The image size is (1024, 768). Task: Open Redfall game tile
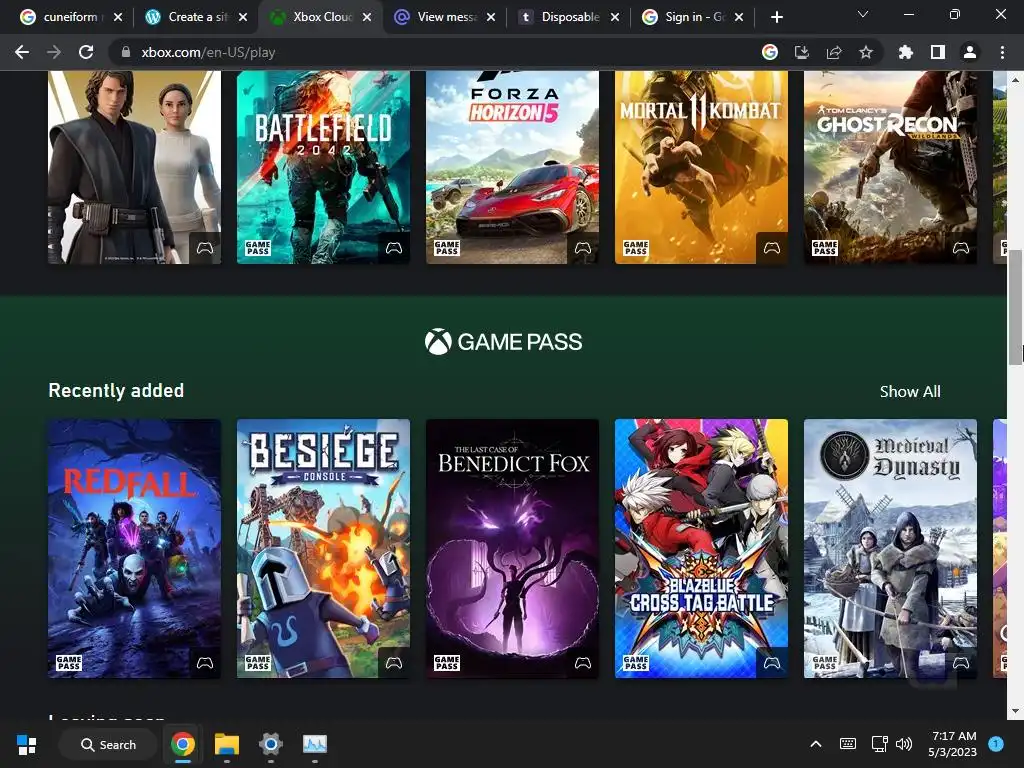coord(135,549)
